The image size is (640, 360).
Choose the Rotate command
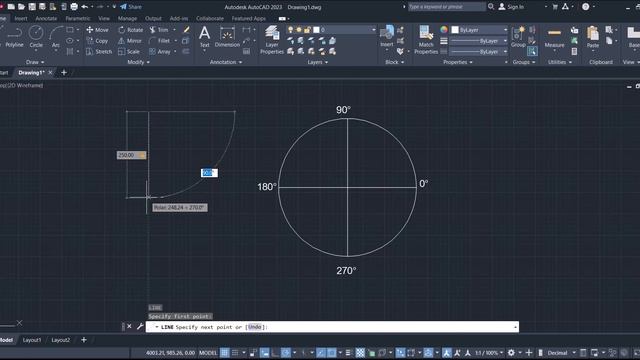131,30
